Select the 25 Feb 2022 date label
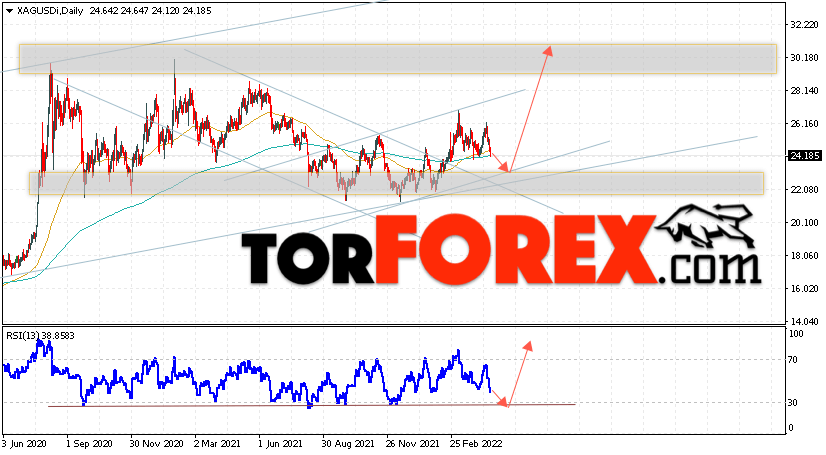 pyautogui.click(x=476, y=443)
